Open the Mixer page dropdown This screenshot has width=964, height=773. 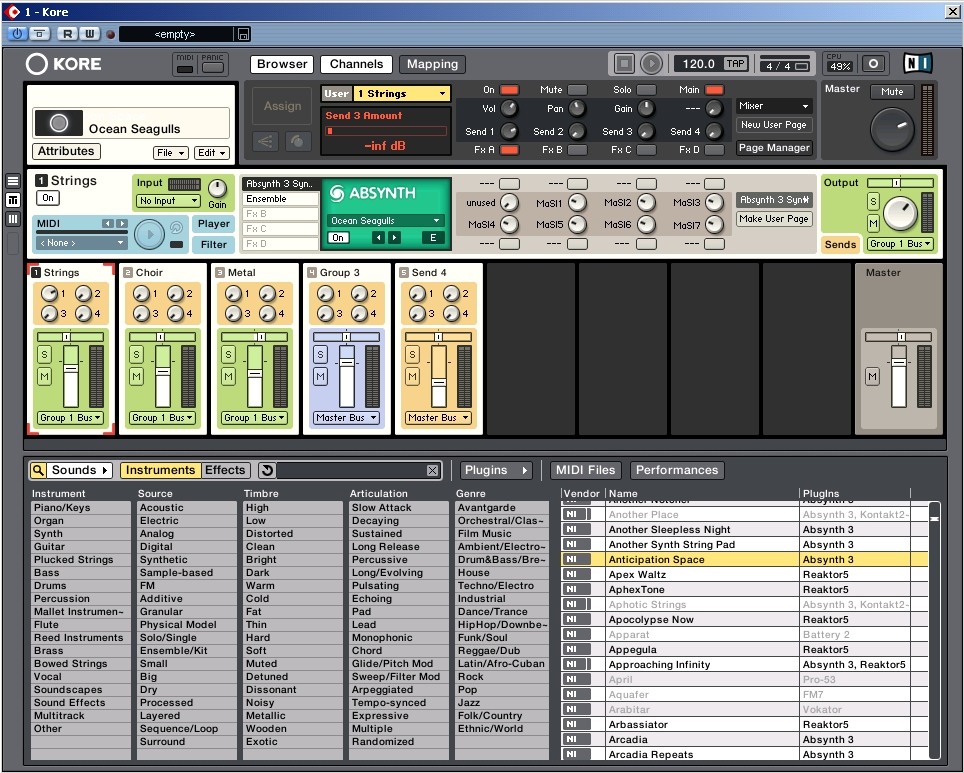774,106
